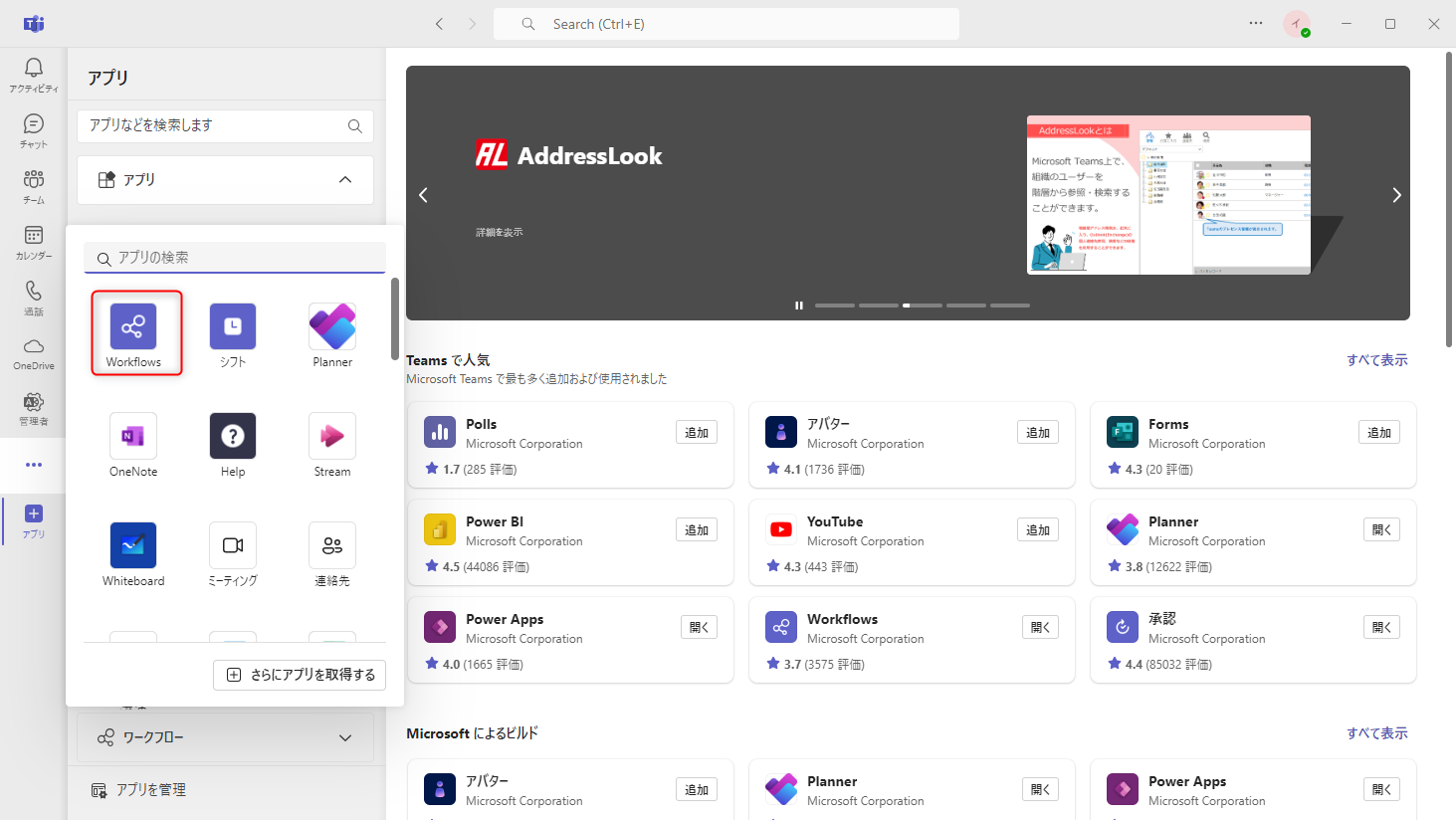Image resolution: width=1456 pixels, height=820 pixels.
Task: Click the YouTube app logo
Action: click(781, 530)
